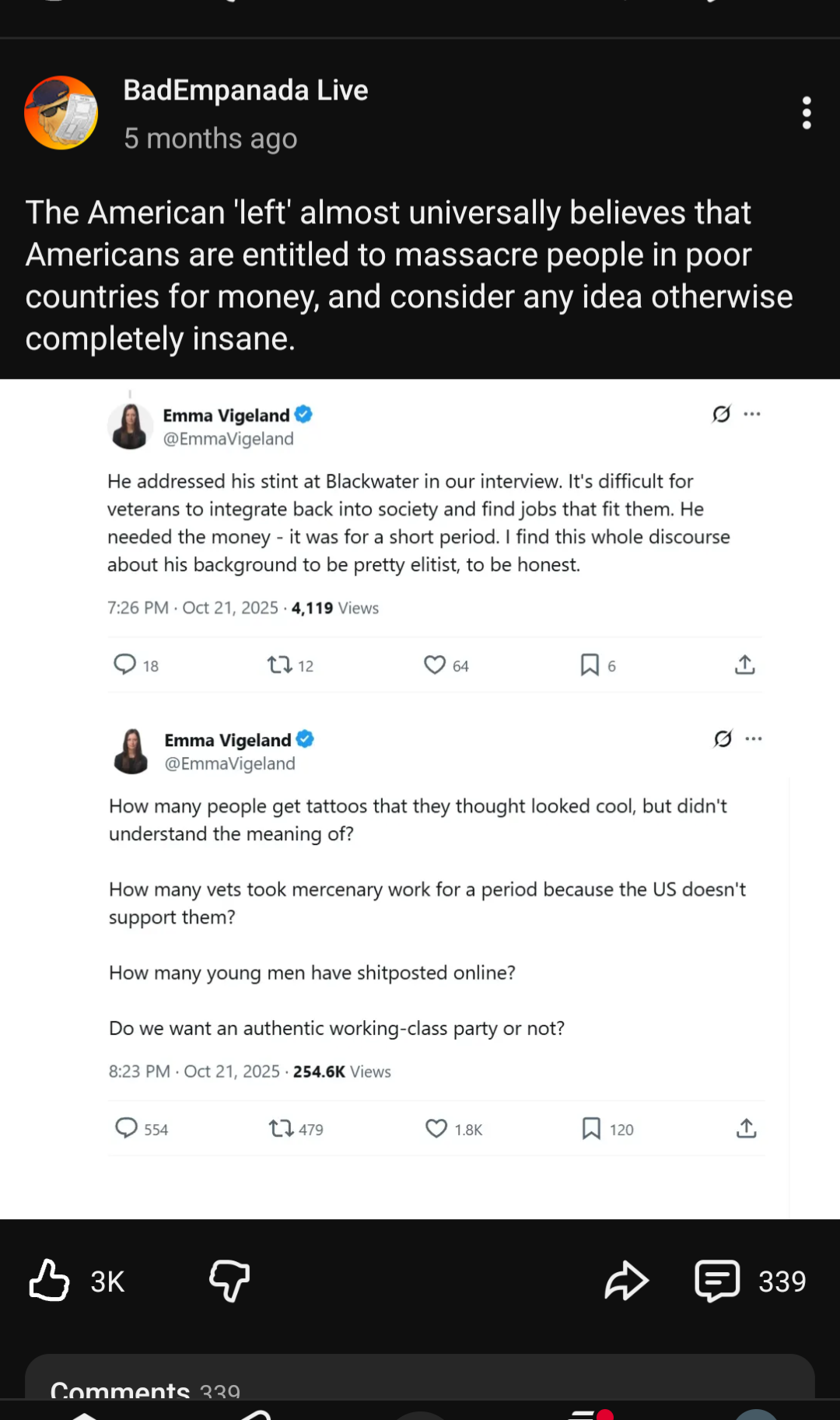Image resolution: width=840 pixels, height=1420 pixels.
Task: Like the first tweet with 64 likes
Action: (435, 664)
